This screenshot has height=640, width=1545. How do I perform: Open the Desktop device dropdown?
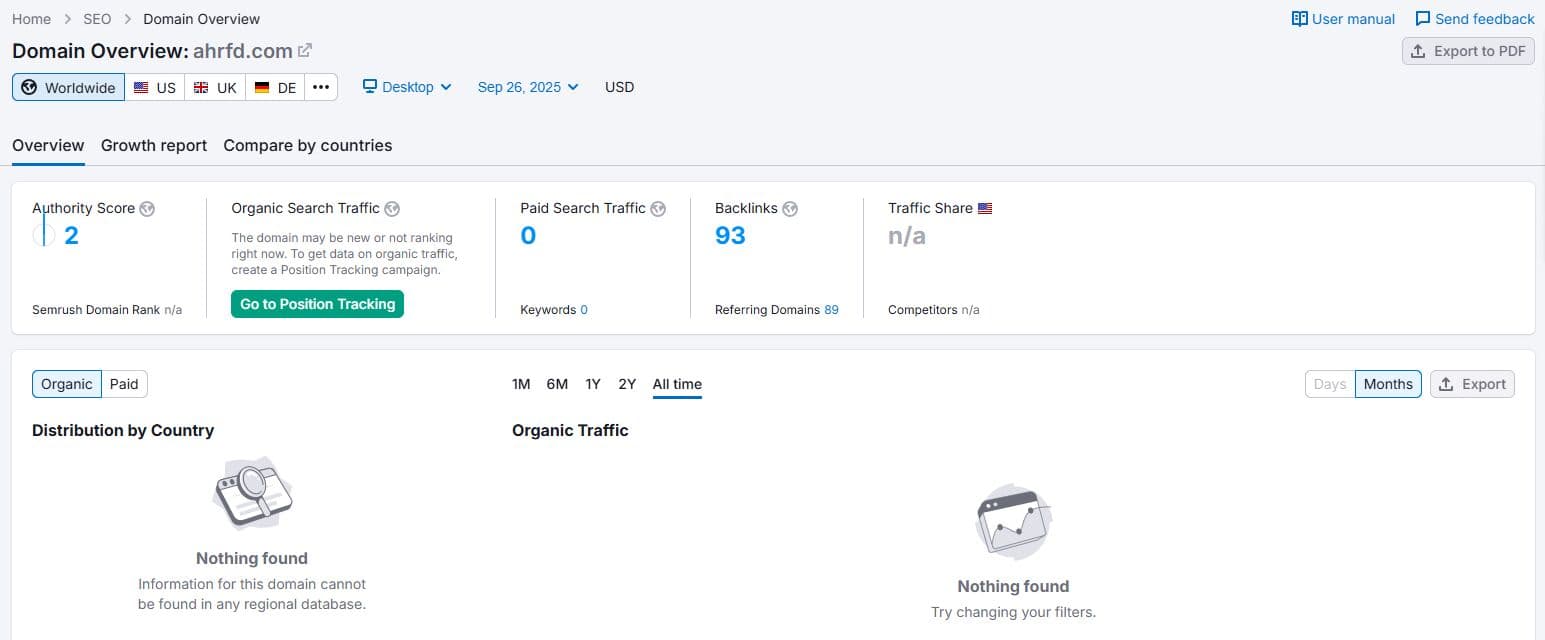coord(407,87)
